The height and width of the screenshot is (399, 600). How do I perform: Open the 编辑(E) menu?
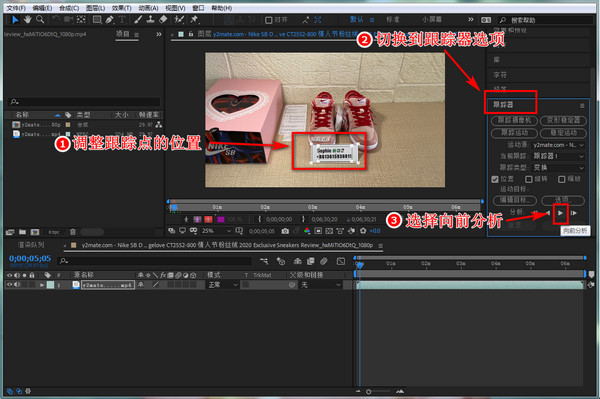point(42,8)
